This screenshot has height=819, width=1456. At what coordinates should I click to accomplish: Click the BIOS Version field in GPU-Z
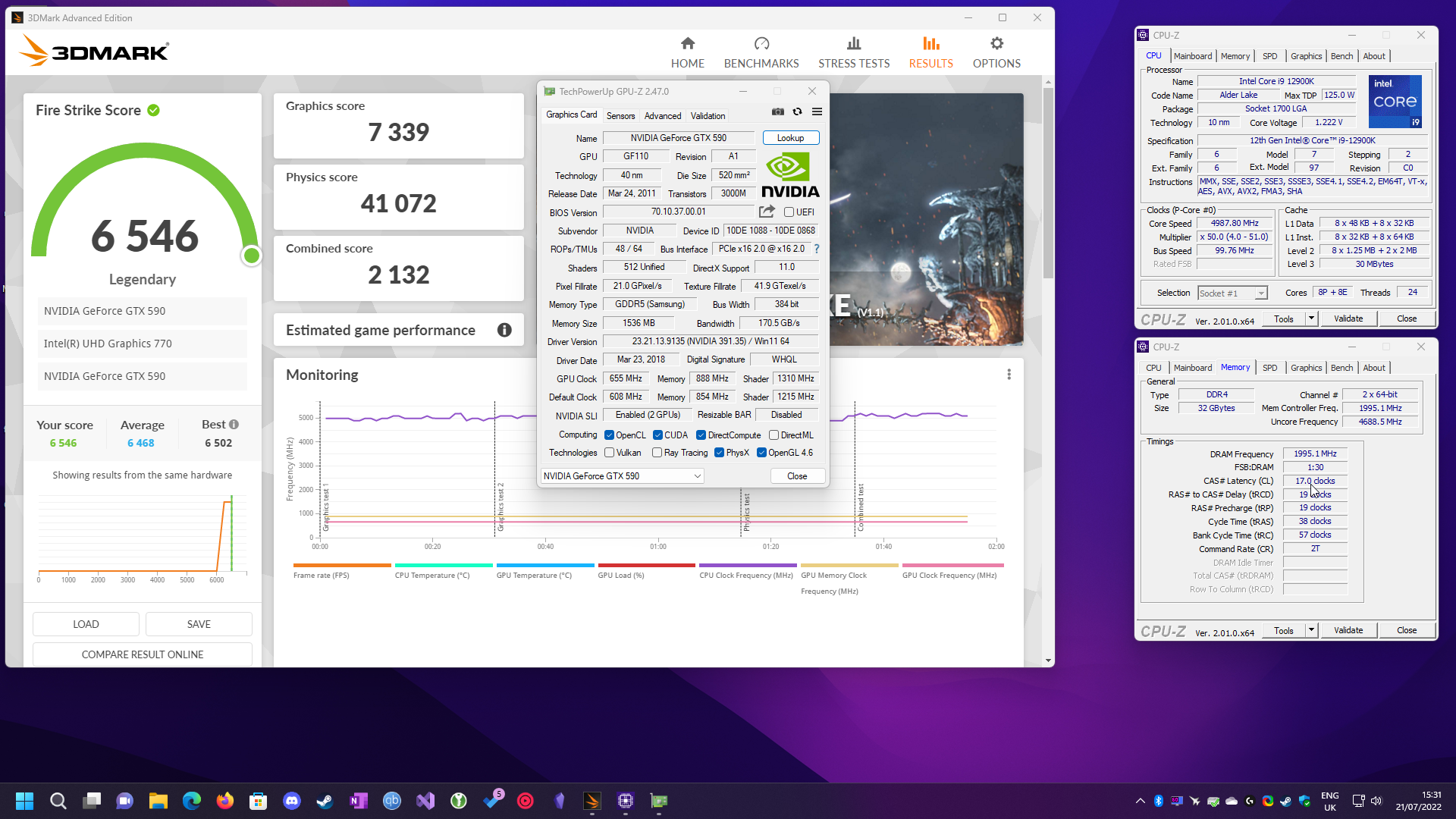point(678,212)
